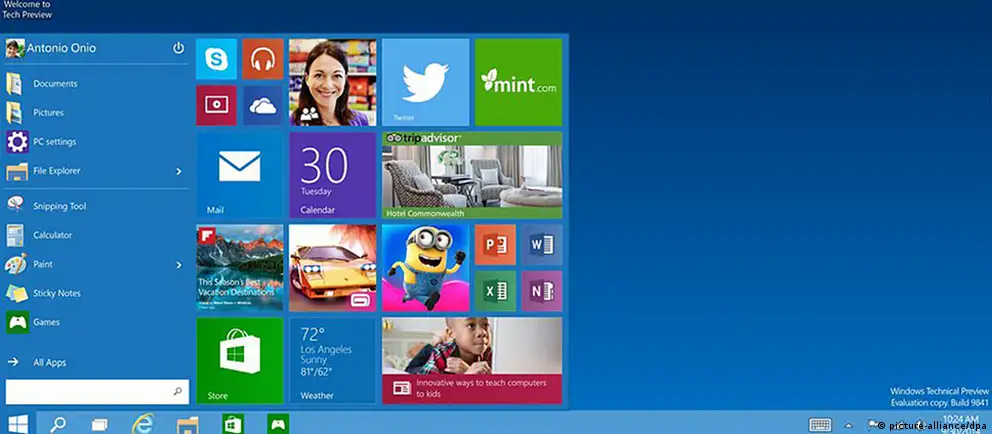The image size is (992, 434).
Task: Open the OneDrive cloud tile
Action: tap(263, 105)
